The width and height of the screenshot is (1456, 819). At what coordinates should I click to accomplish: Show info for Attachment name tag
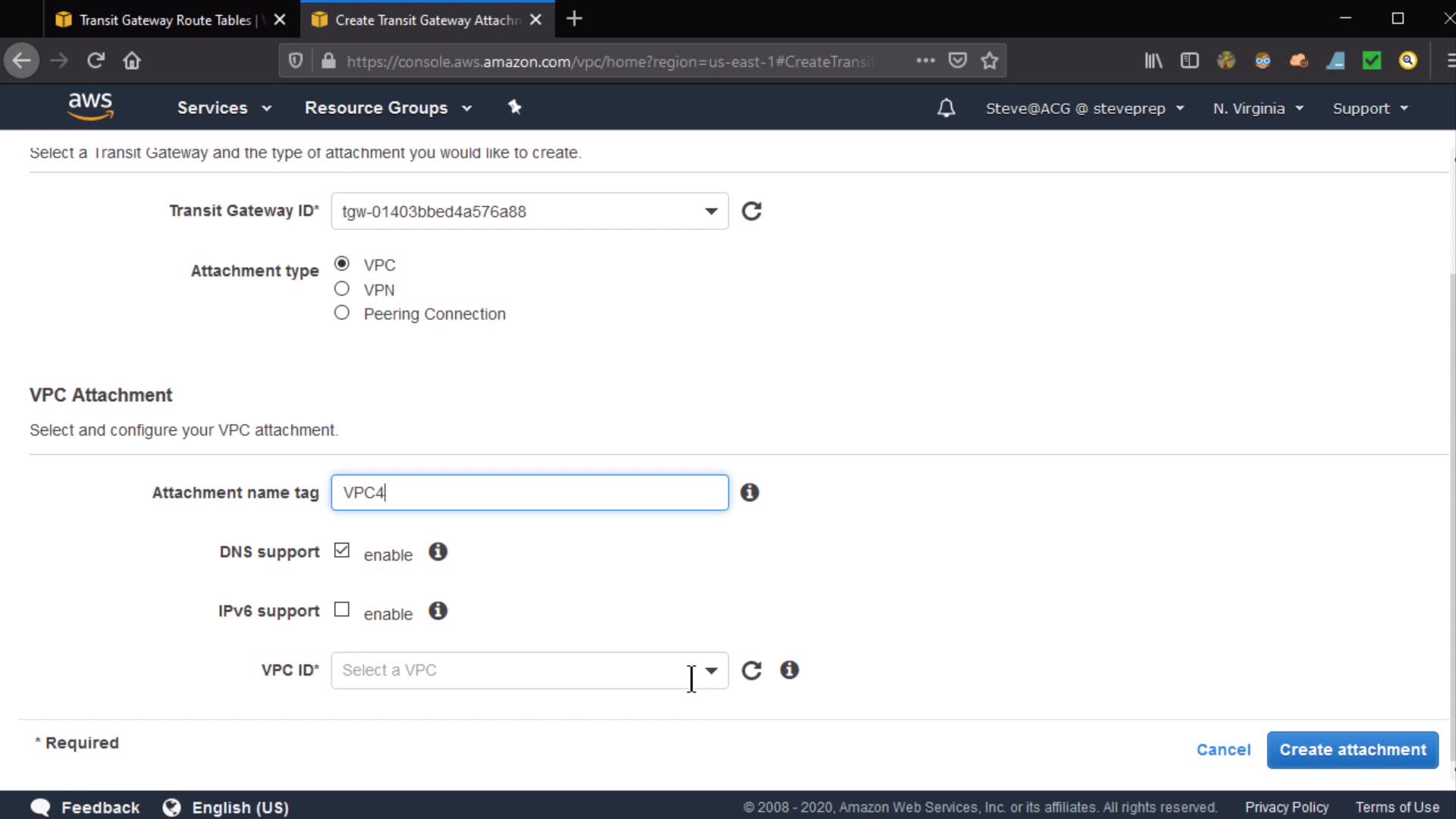749,492
